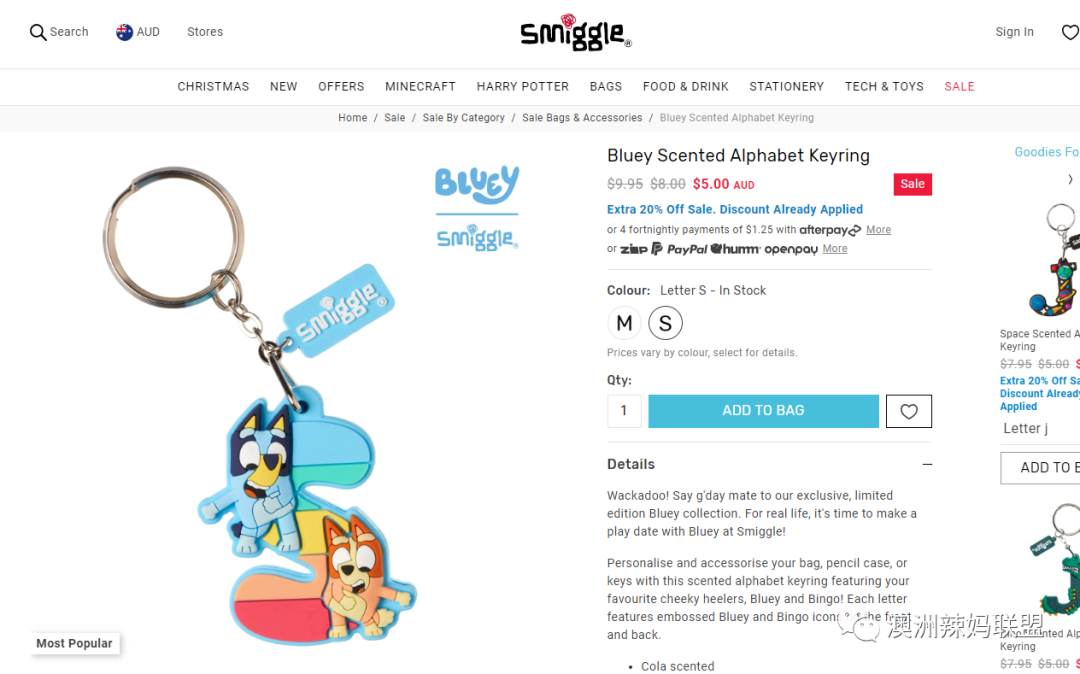The height and width of the screenshot is (674, 1080).
Task: Click the afterpay logo
Action: coord(830,230)
